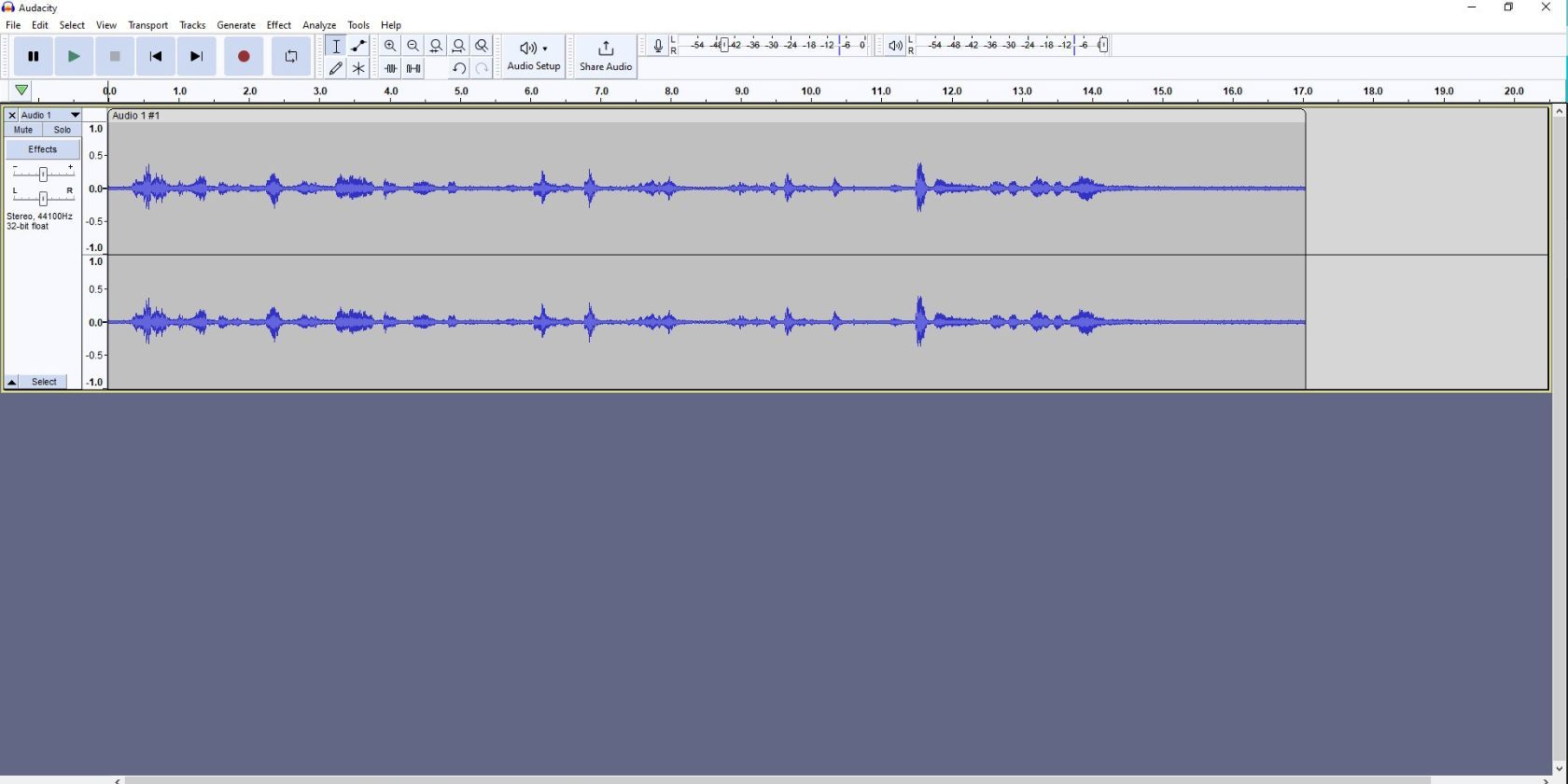
Task: Click the Select button under the track panel
Action: (45, 383)
